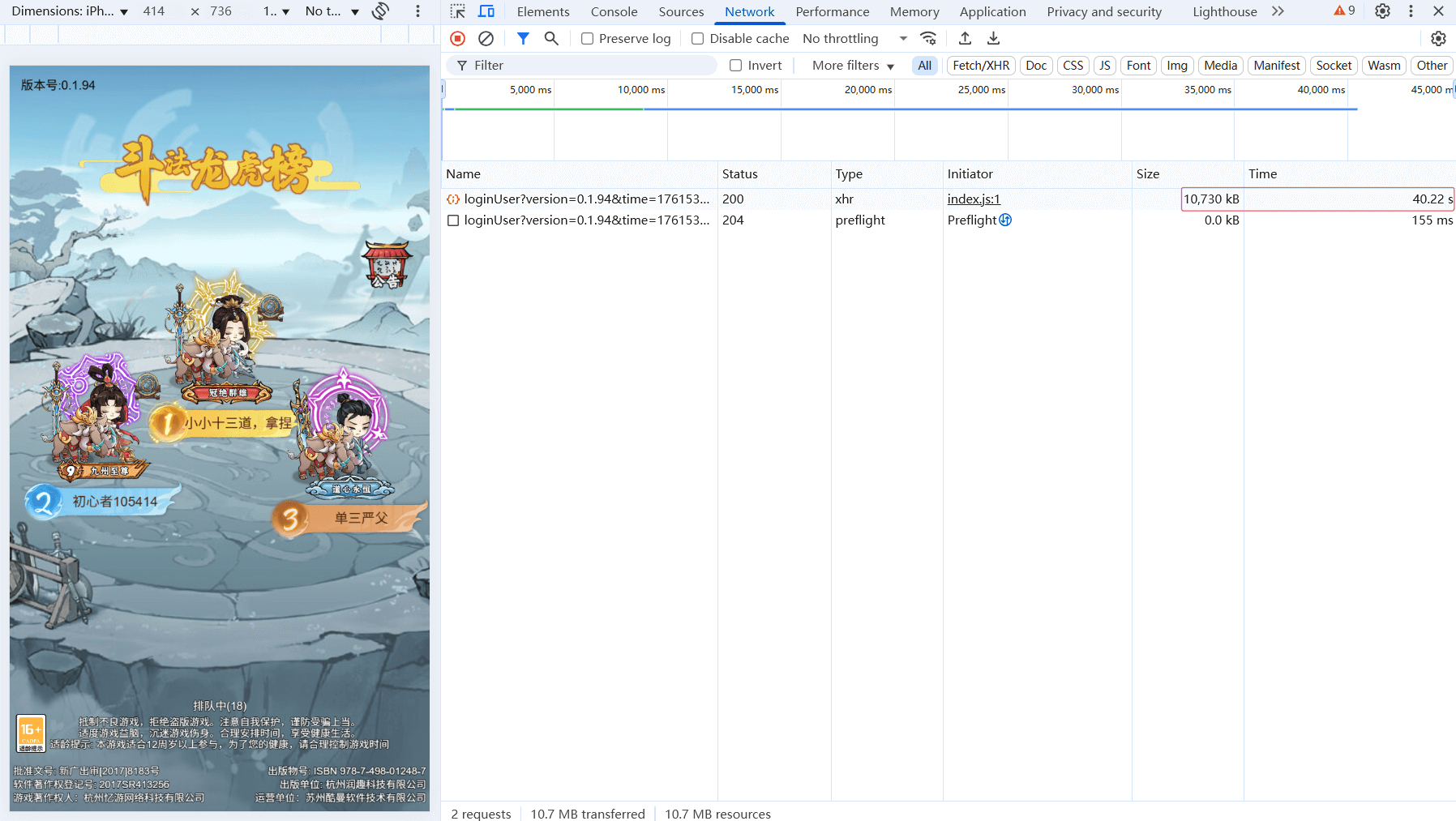The width and height of the screenshot is (1456, 821).
Task: Check the Disable cache option
Action: point(697,39)
